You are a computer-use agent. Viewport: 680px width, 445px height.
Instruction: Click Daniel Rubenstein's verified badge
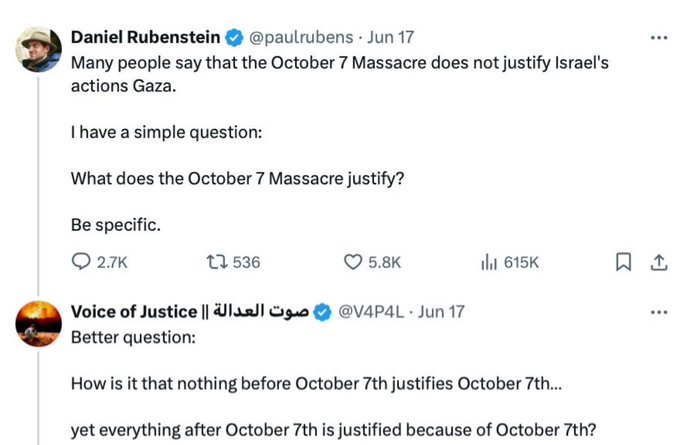point(233,38)
